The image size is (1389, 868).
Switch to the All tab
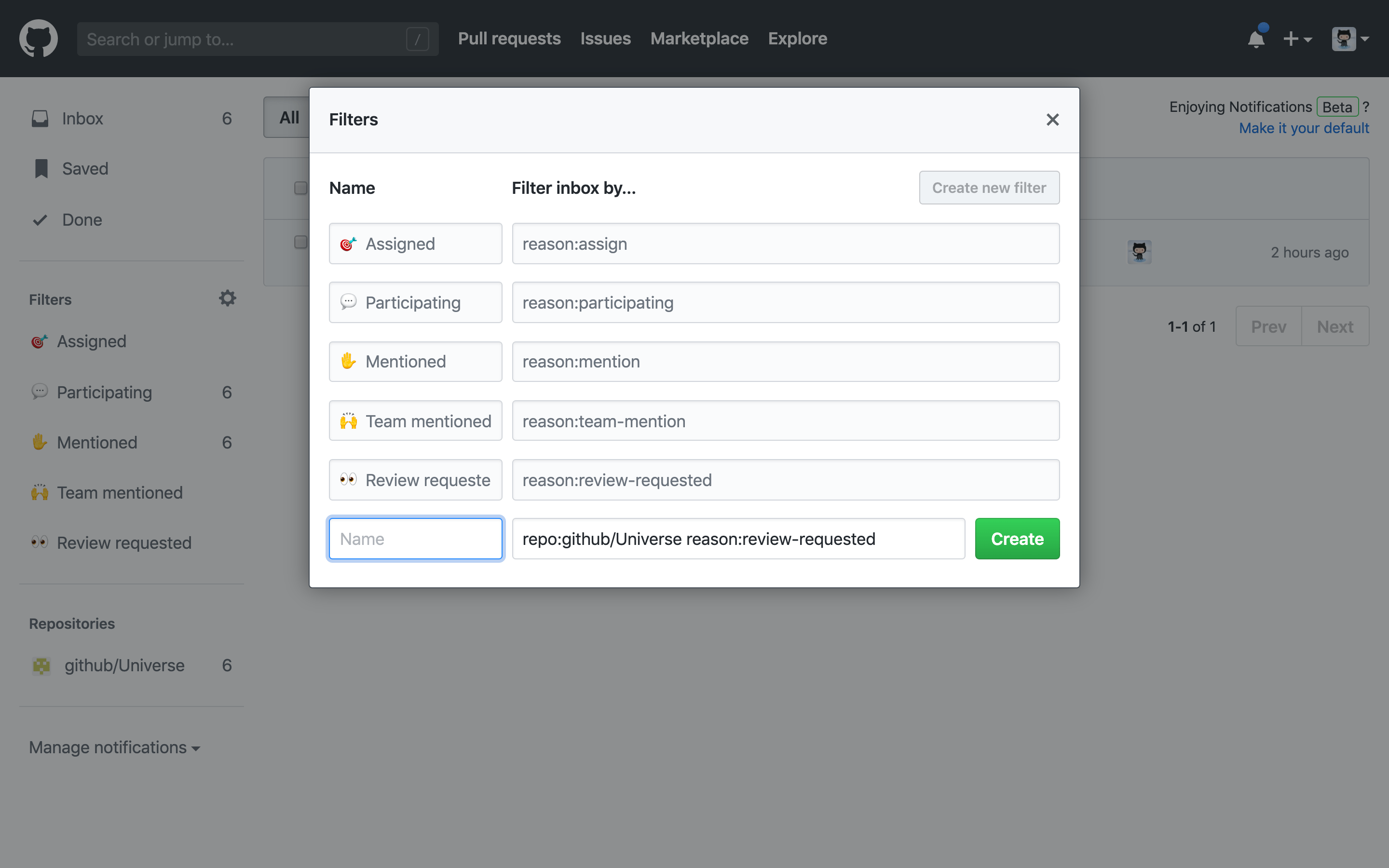(289, 117)
